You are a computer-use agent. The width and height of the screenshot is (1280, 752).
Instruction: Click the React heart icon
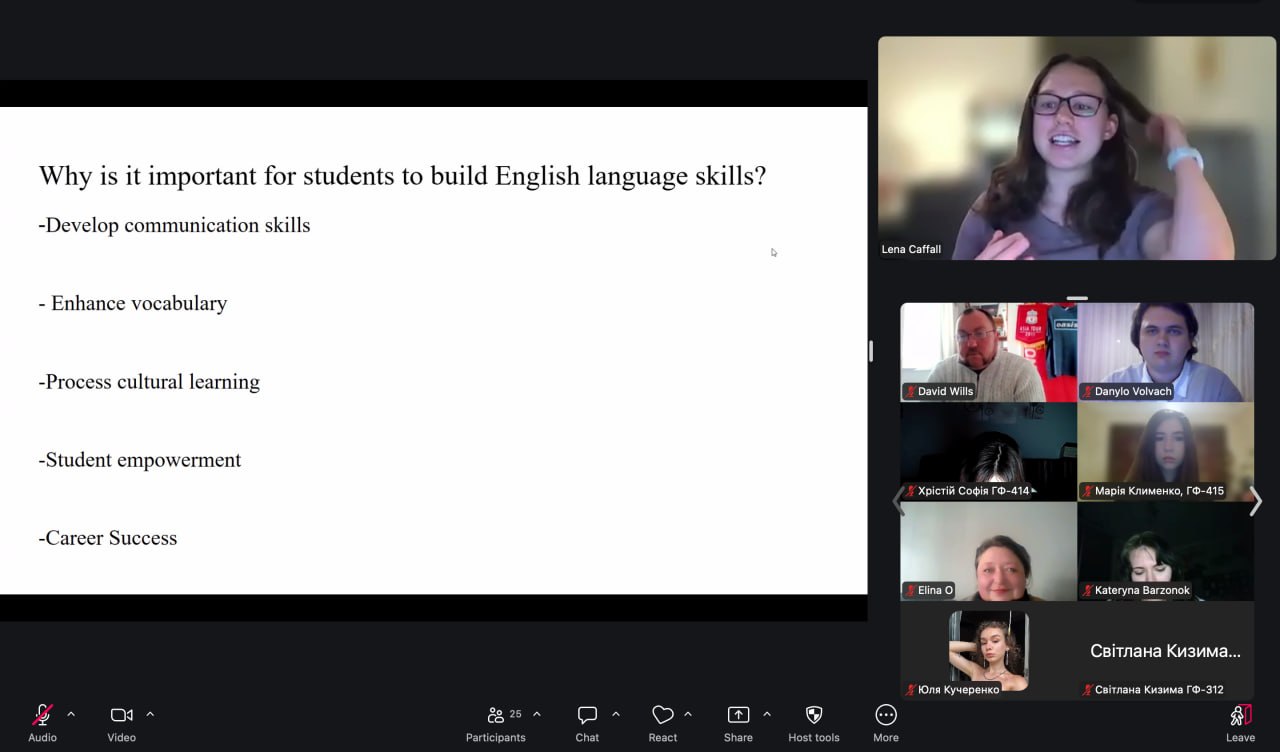tap(662, 715)
